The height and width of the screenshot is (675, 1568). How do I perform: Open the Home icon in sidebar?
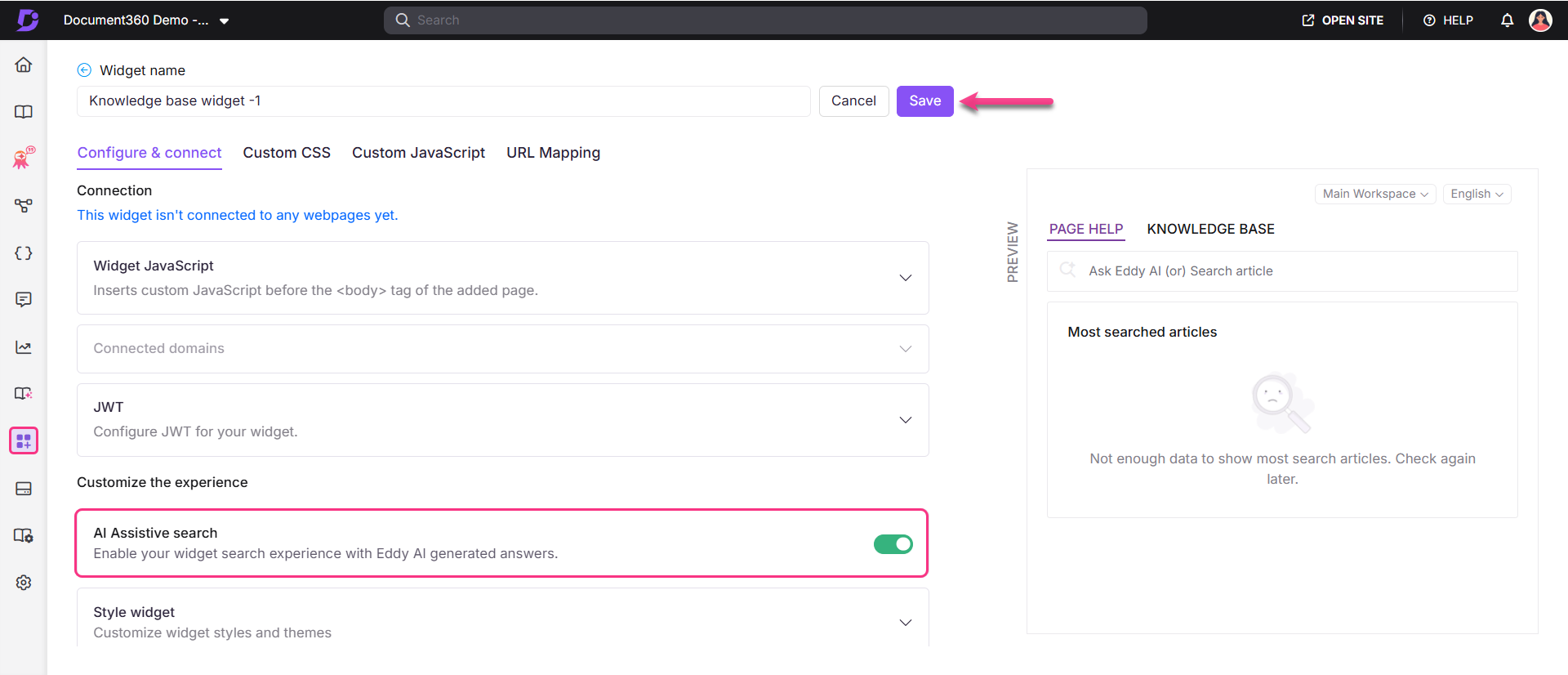24,65
